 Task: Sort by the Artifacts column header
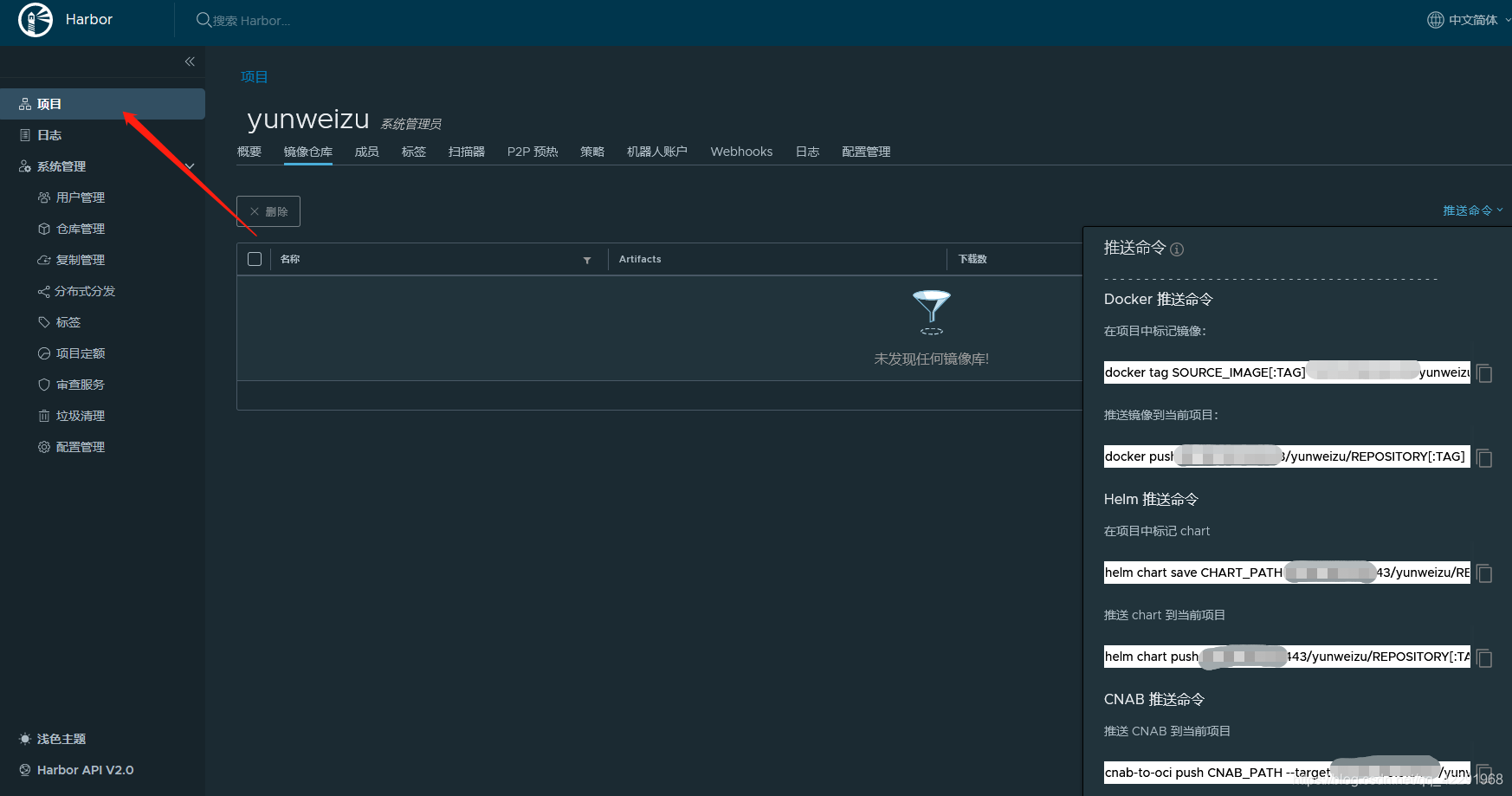pos(640,259)
